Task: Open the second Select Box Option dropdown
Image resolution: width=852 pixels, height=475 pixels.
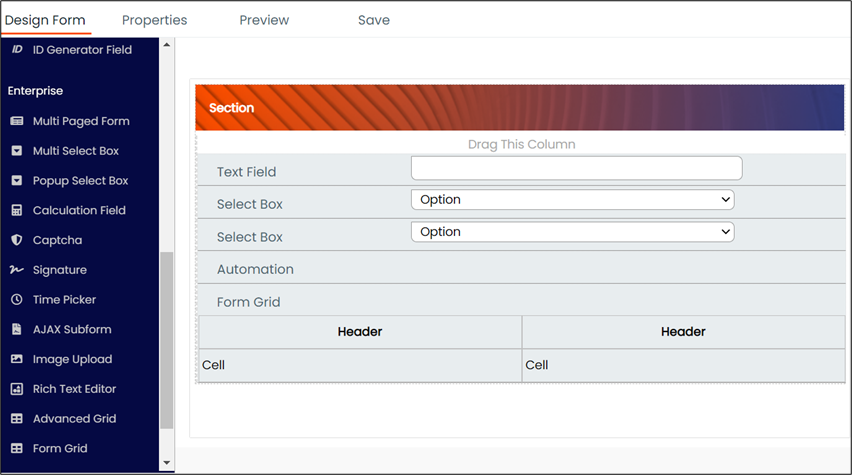Action: tap(573, 232)
